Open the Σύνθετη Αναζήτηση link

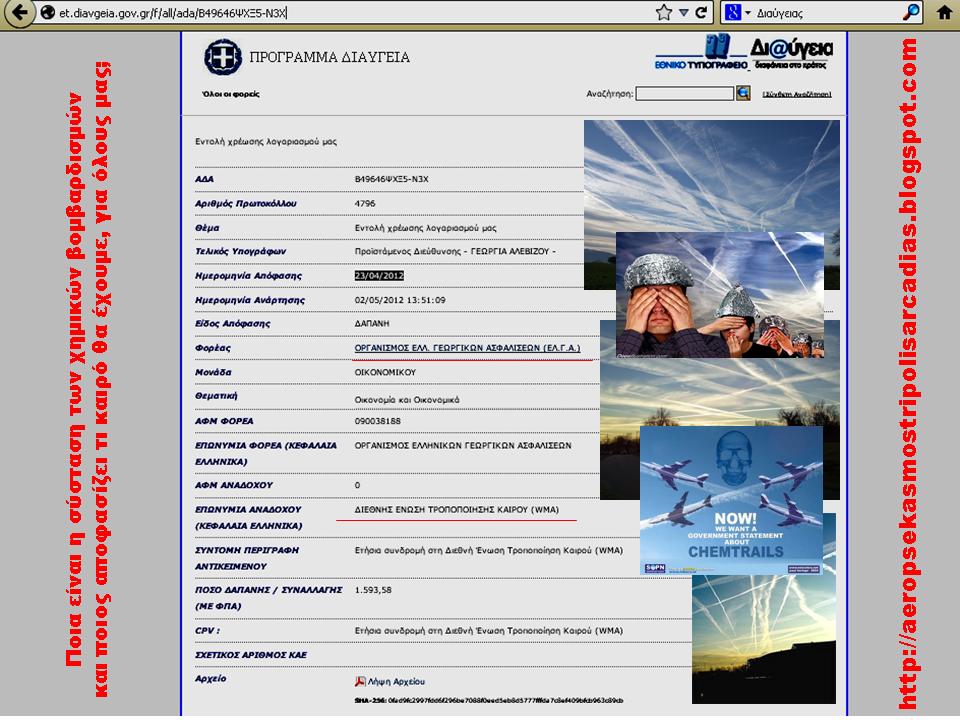click(797, 94)
